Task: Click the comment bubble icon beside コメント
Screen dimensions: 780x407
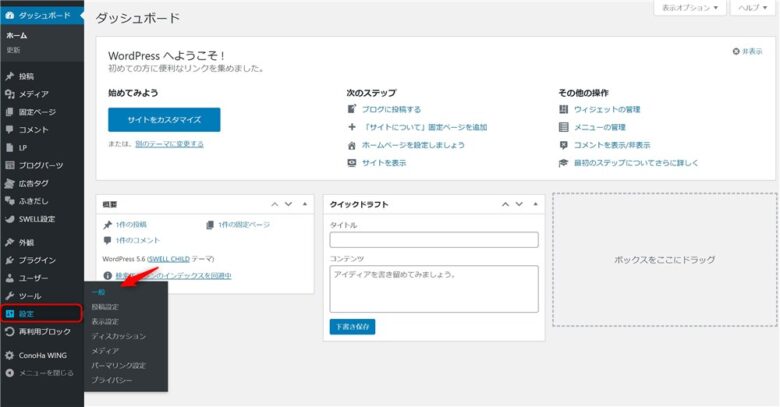Action: click(9, 129)
